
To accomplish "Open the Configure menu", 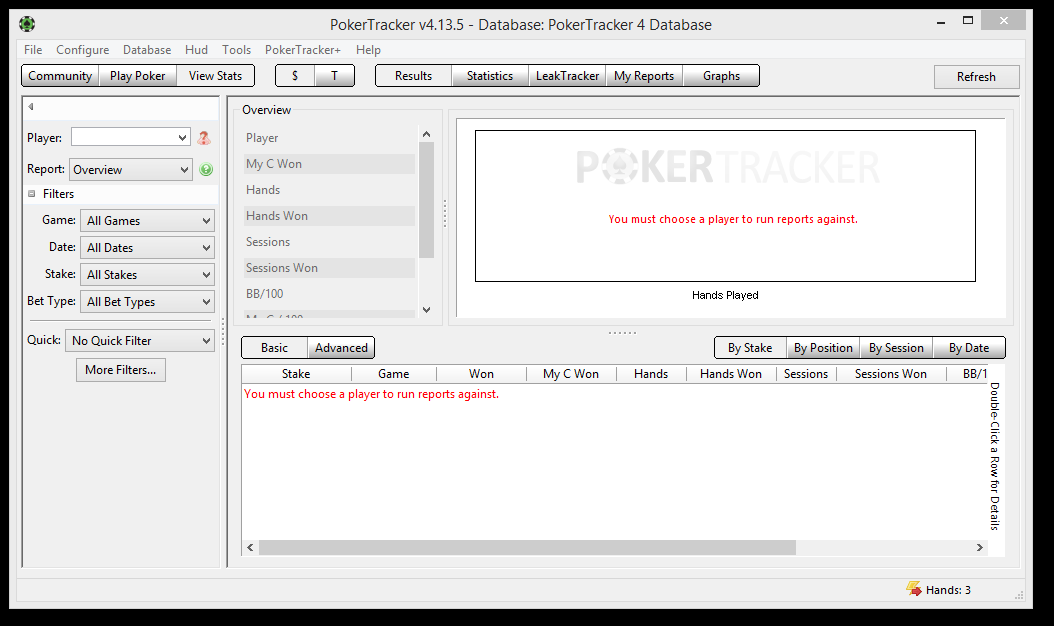I will (83, 50).
